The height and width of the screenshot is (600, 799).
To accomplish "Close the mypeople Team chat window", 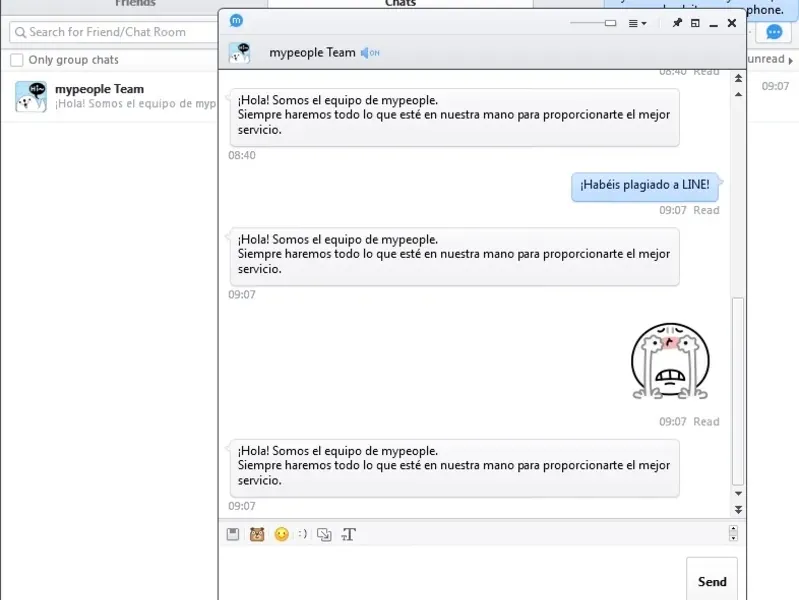I will (732, 23).
